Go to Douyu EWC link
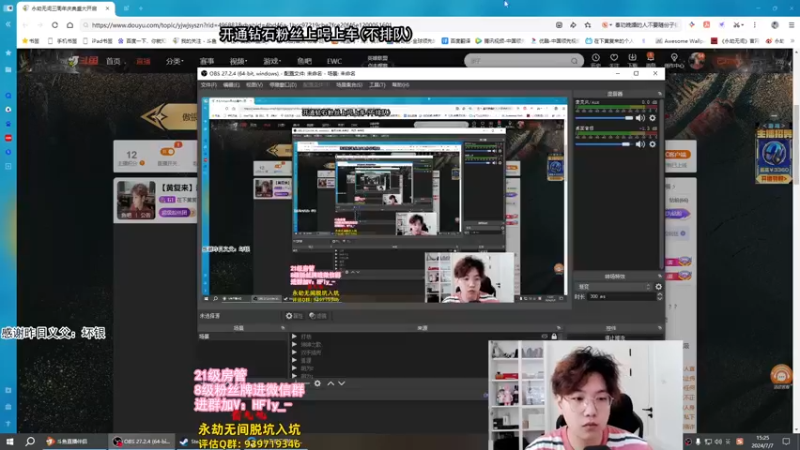This screenshot has width=800, height=450. tap(334, 61)
